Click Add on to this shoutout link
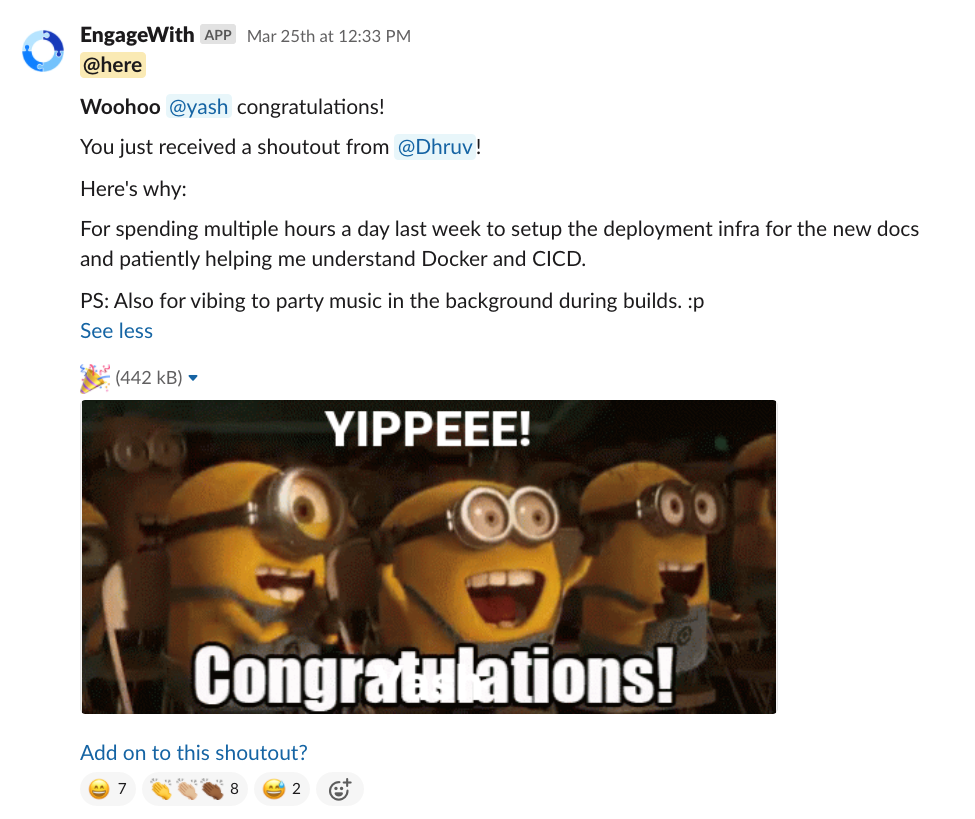Image resolution: width=975 pixels, height=819 pixels. [194, 752]
